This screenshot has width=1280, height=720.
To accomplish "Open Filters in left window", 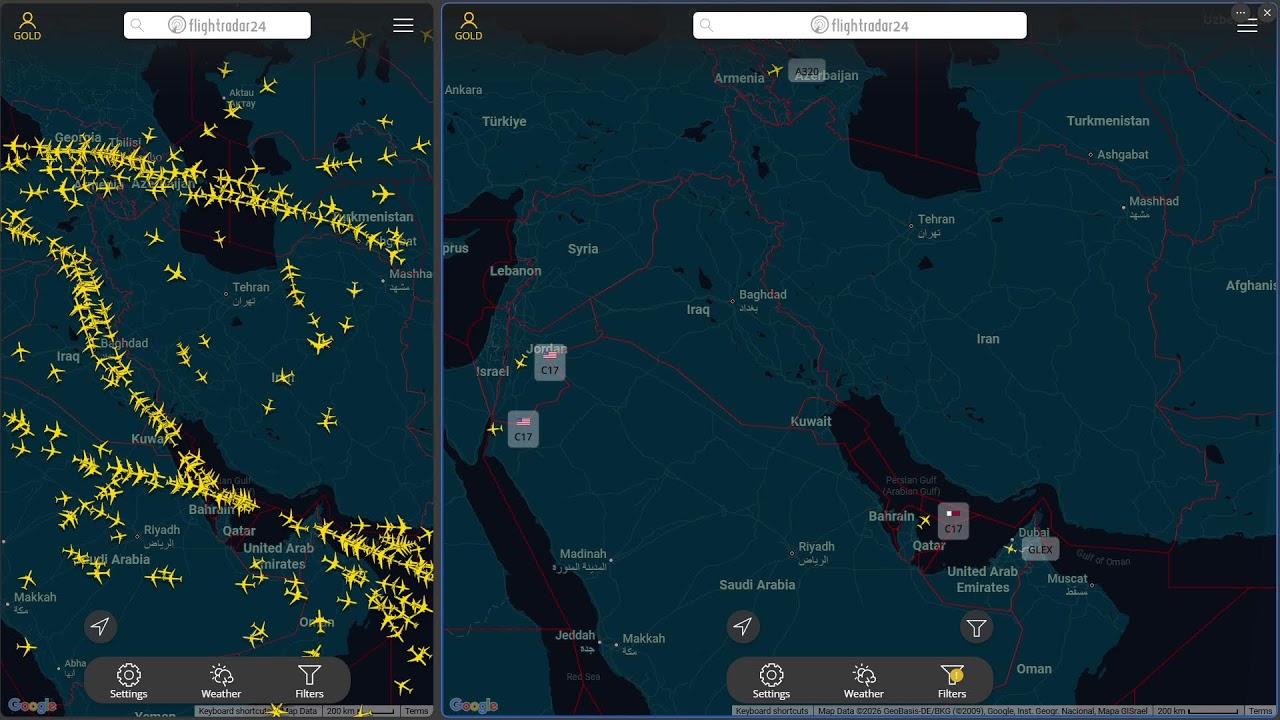I will [x=310, y=681].
